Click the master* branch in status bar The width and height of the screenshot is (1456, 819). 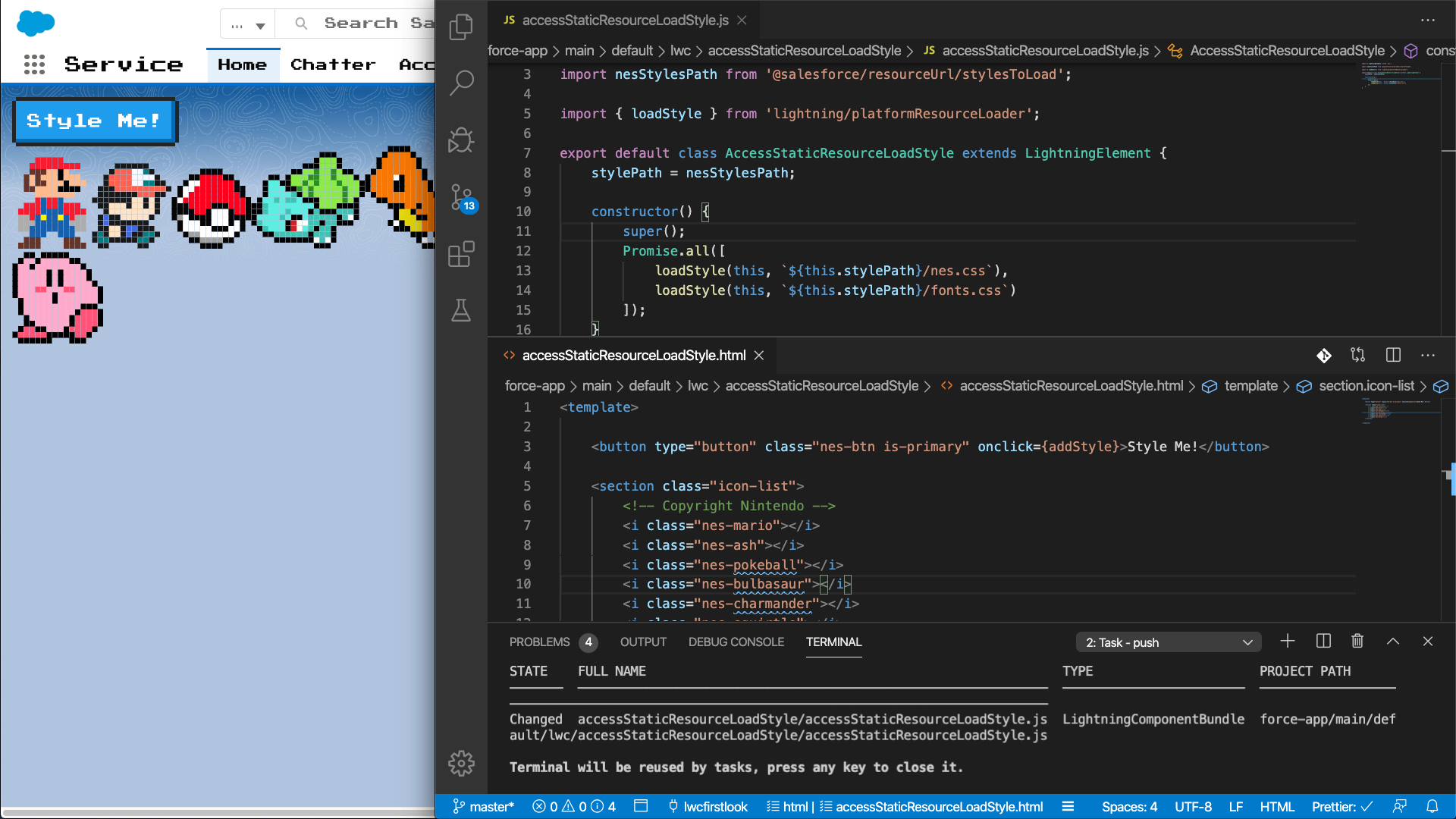[484, 807]
